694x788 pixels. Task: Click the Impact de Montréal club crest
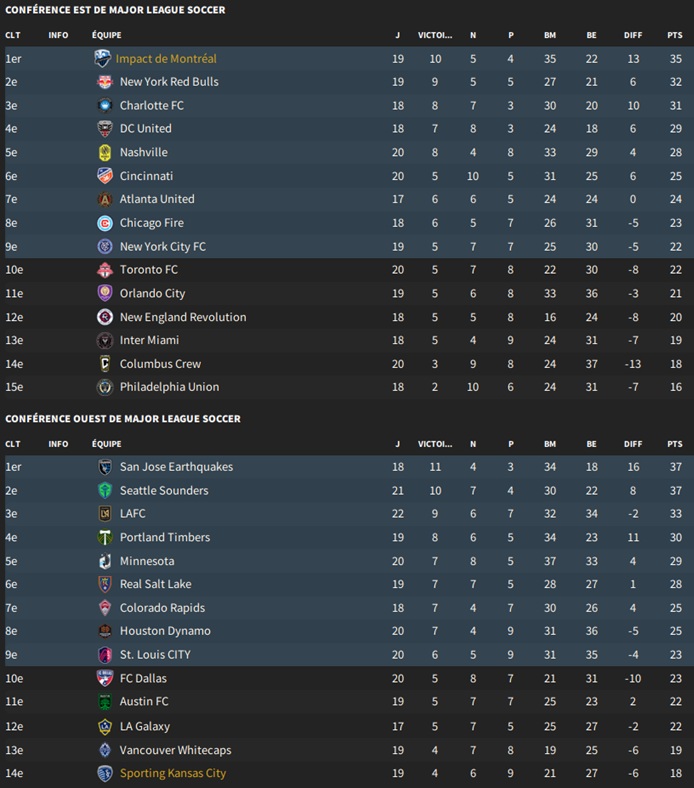tap(103, 59)
